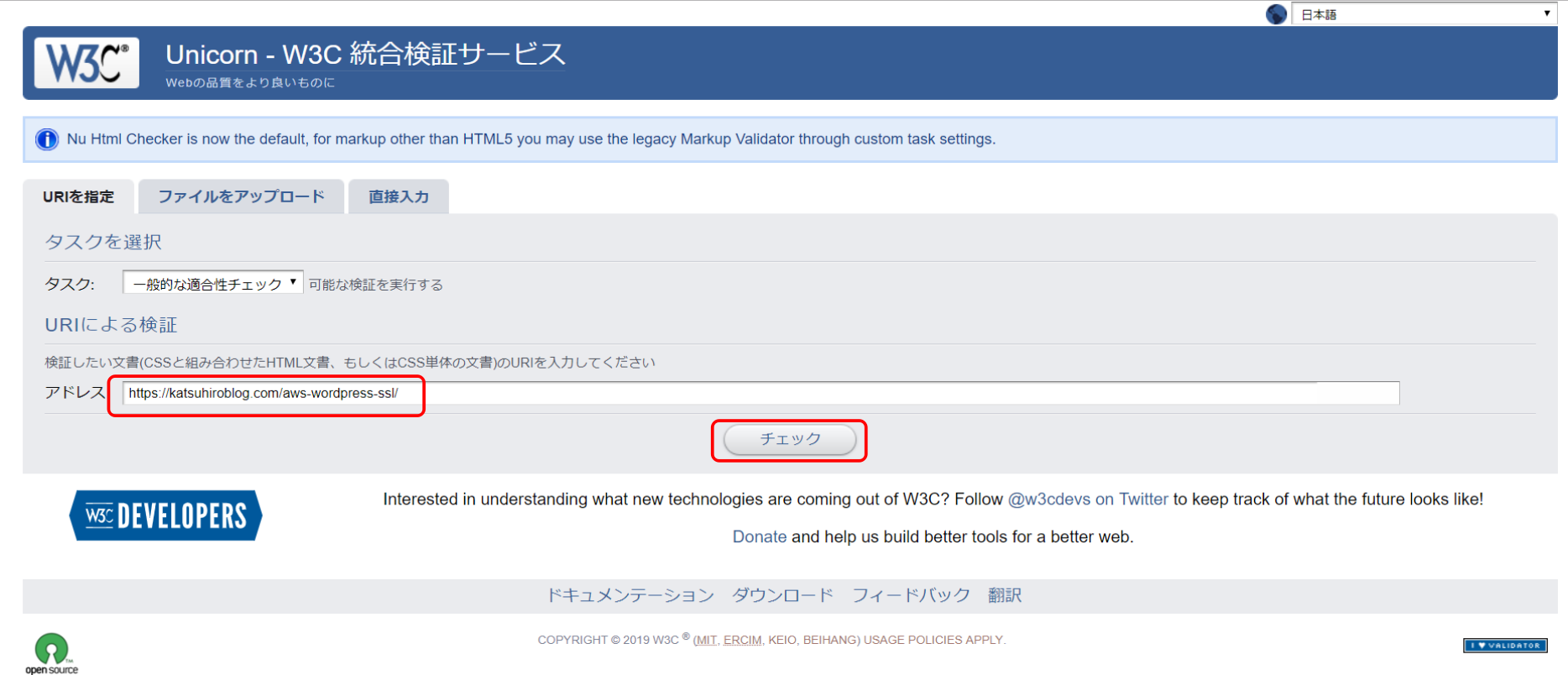Screen dimensions: 1568x675
Task: Click the I love Validator badge
Action: (x=1505, y=646)
